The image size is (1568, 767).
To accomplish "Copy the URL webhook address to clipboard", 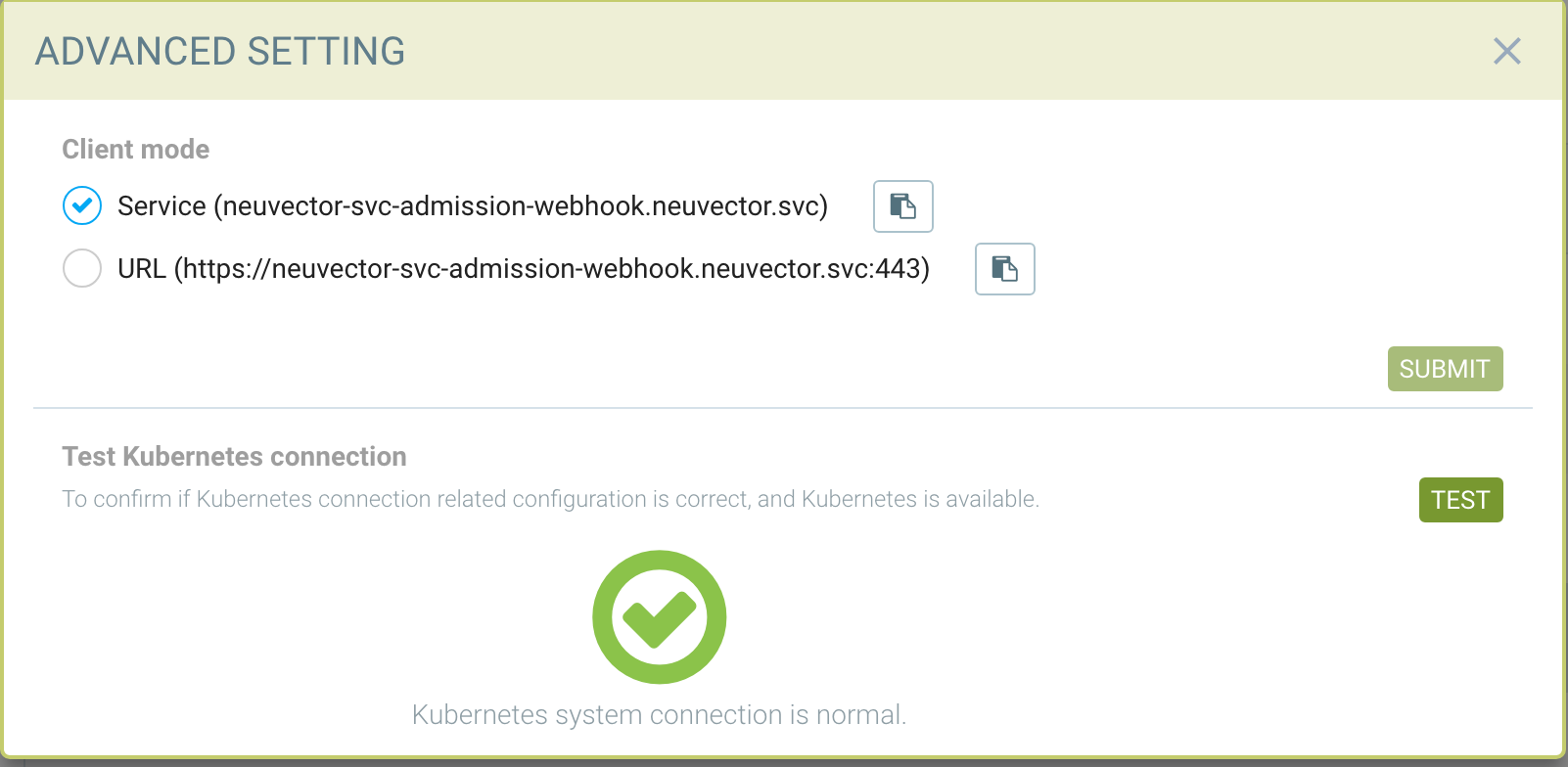I will click(1004, 269).
